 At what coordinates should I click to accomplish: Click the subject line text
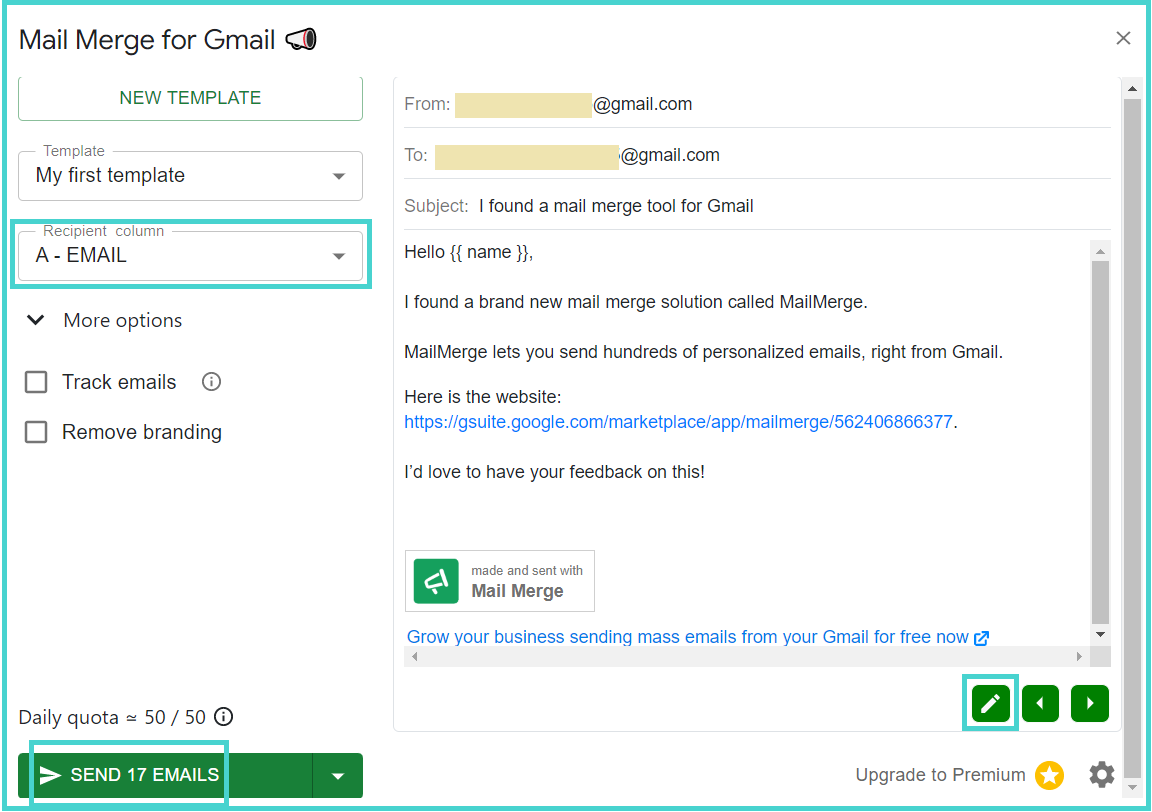pos(616,206)
